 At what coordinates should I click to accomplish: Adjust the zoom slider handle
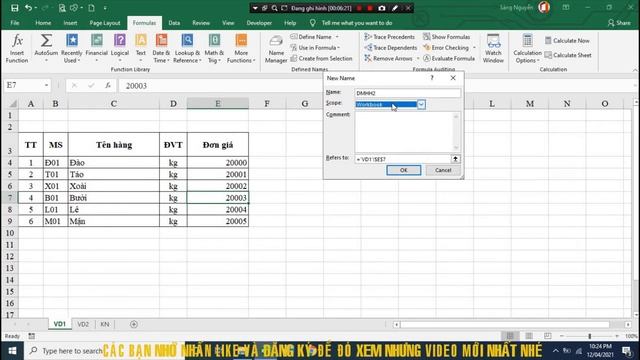[x=589, y=336]
